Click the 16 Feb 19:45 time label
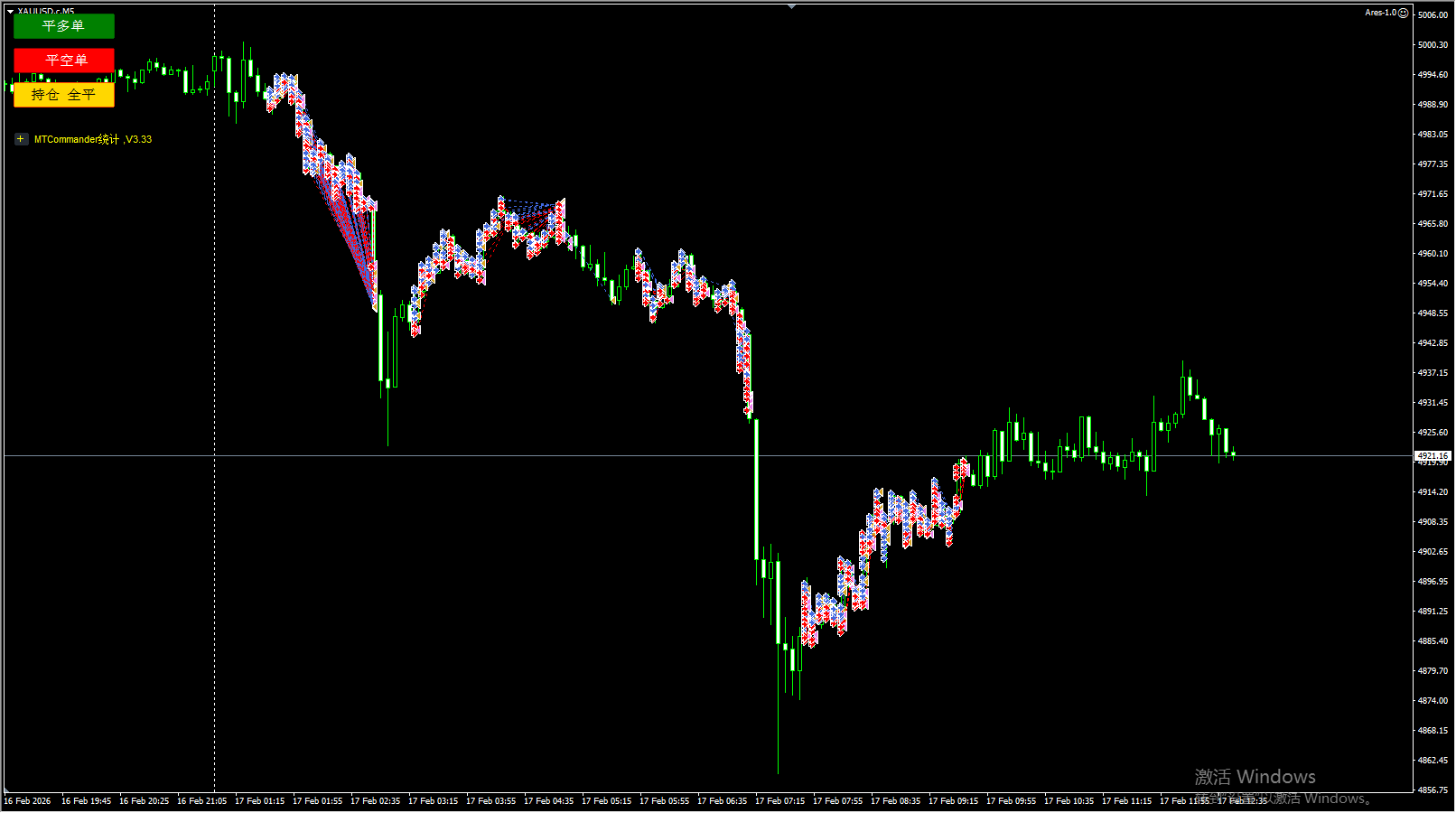The height and width of the screenshot is (813, 1456). pyautogui.click(x=87, y=801)
